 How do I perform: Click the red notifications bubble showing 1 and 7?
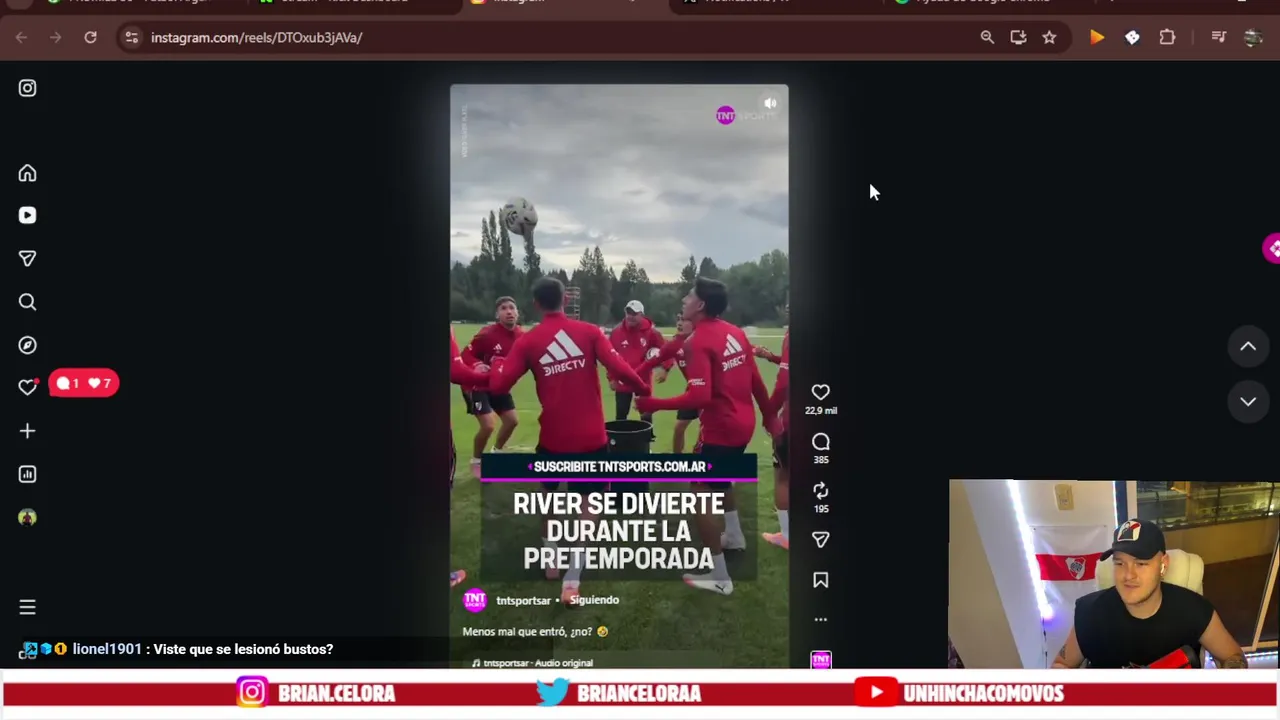84,383
